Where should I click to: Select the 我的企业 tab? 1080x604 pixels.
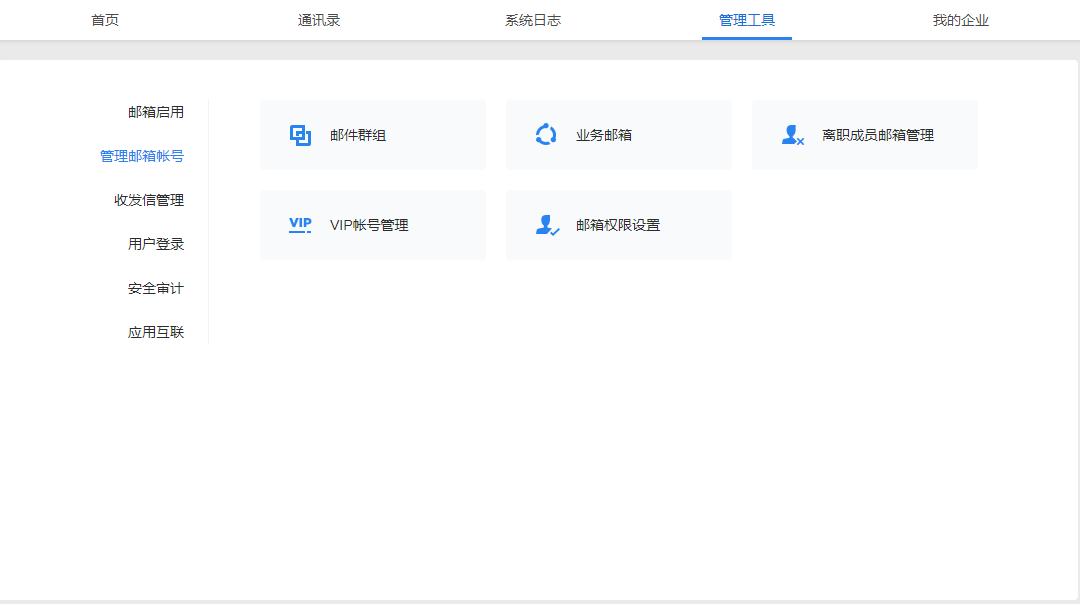click(x=960, y=19)
